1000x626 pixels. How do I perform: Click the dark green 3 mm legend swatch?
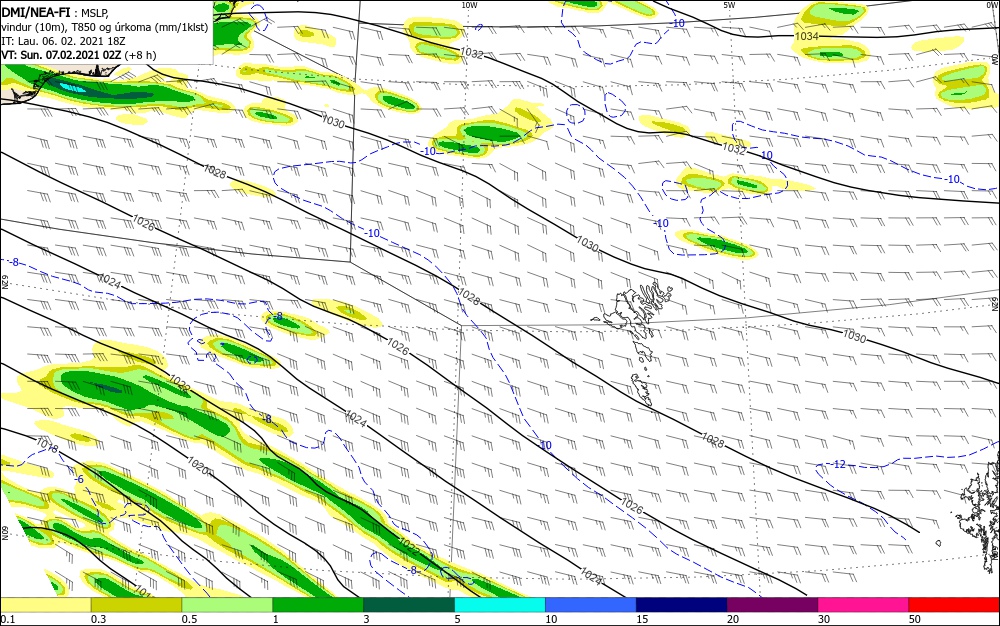click(x=409, y=605)
